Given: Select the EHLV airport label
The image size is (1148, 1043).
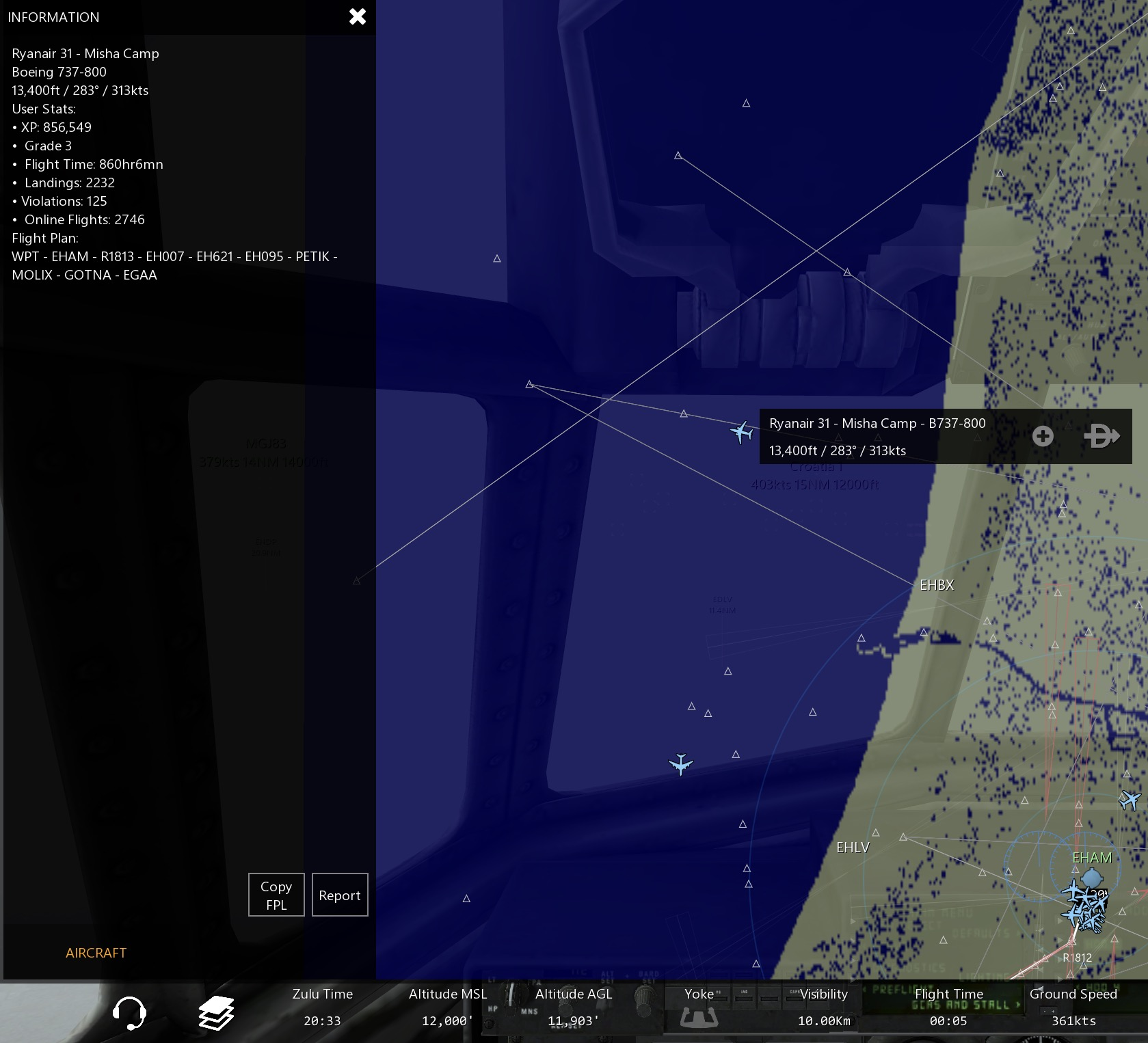Looking at the screenshot, I should click(x=853, y=848).
